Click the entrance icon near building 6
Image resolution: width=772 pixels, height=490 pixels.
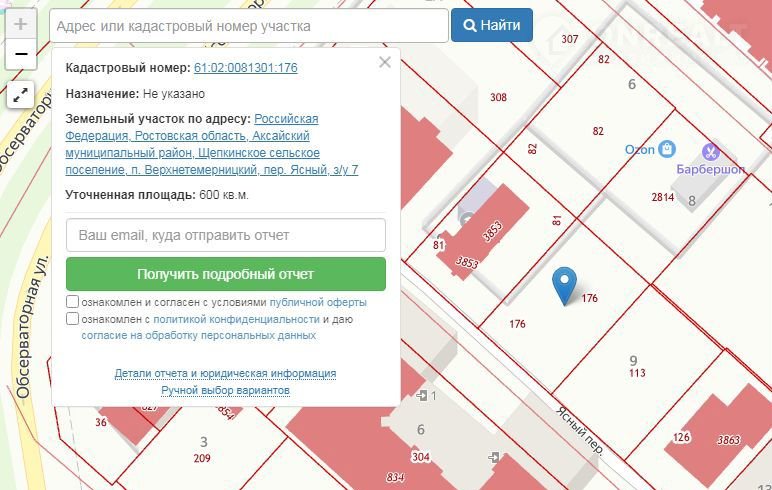(x=423, y=397)
